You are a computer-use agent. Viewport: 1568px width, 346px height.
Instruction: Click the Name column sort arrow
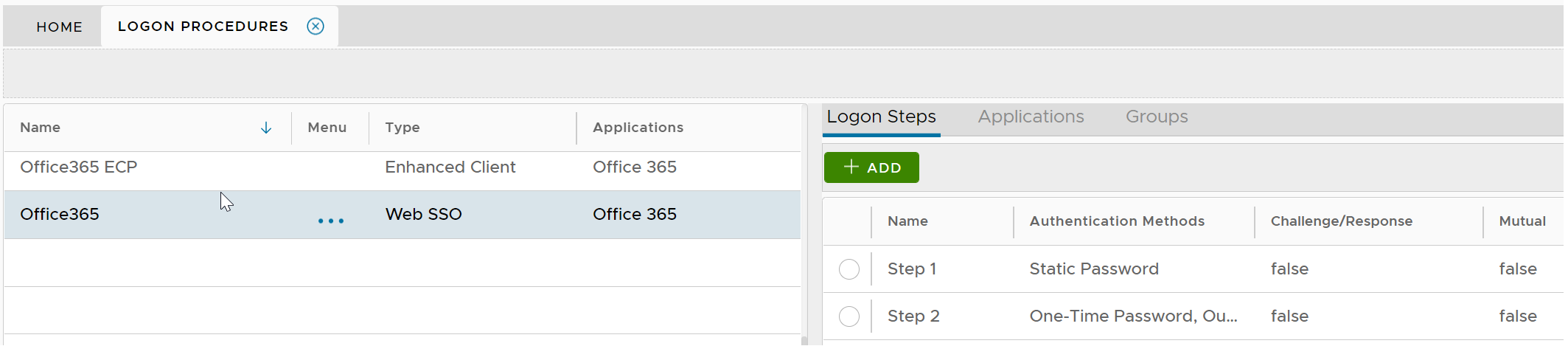click(266, 128)
